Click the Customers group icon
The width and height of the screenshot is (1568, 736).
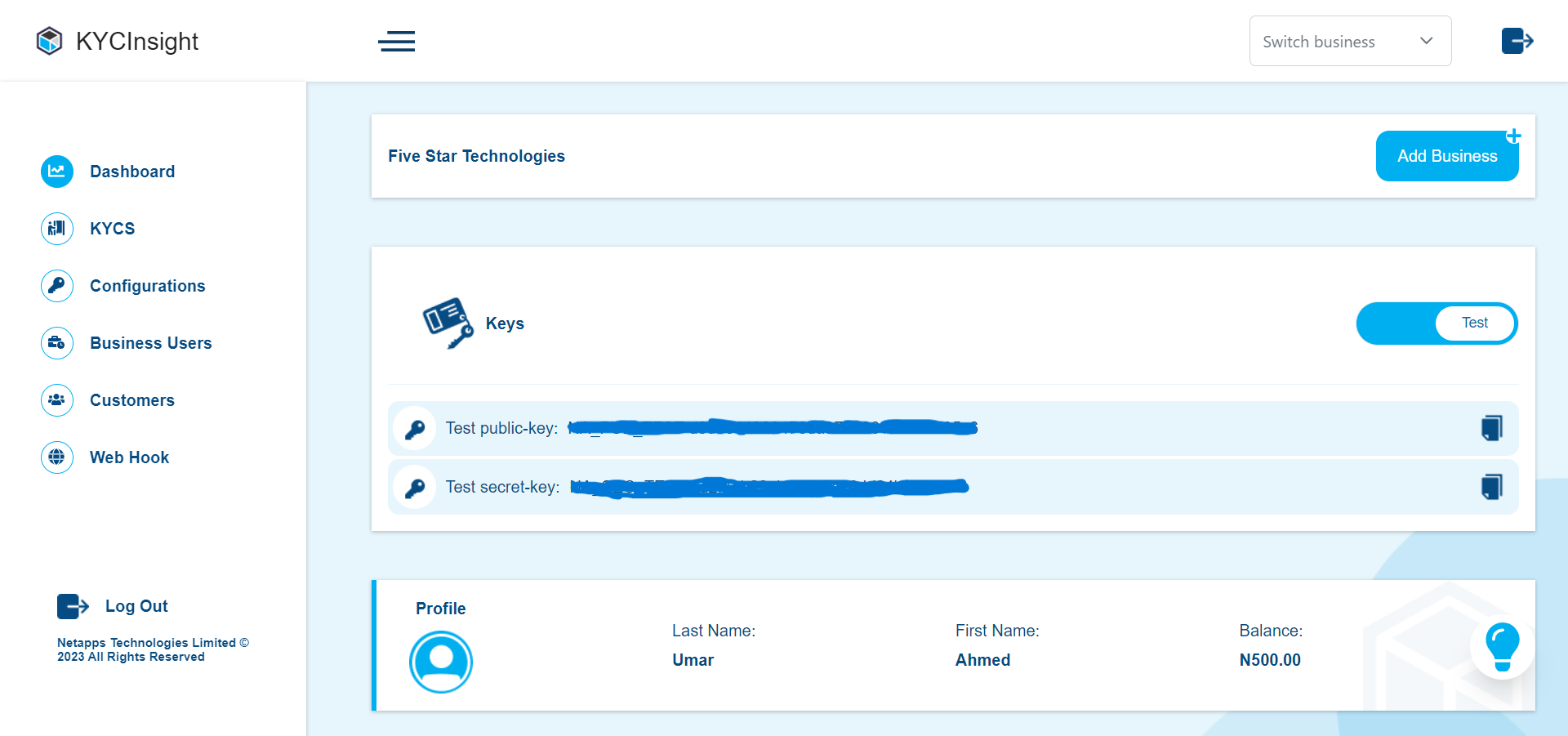57,400
